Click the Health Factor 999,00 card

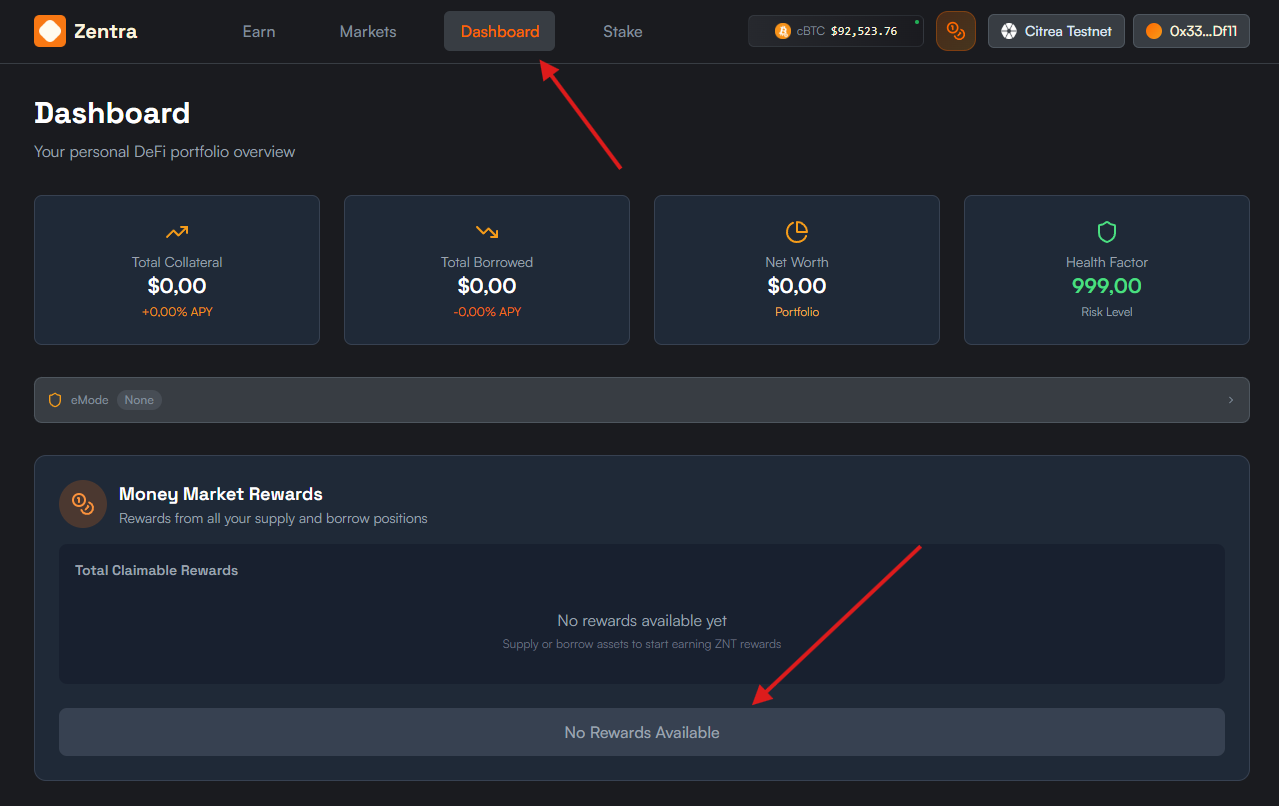click(x=1106, y=286)
